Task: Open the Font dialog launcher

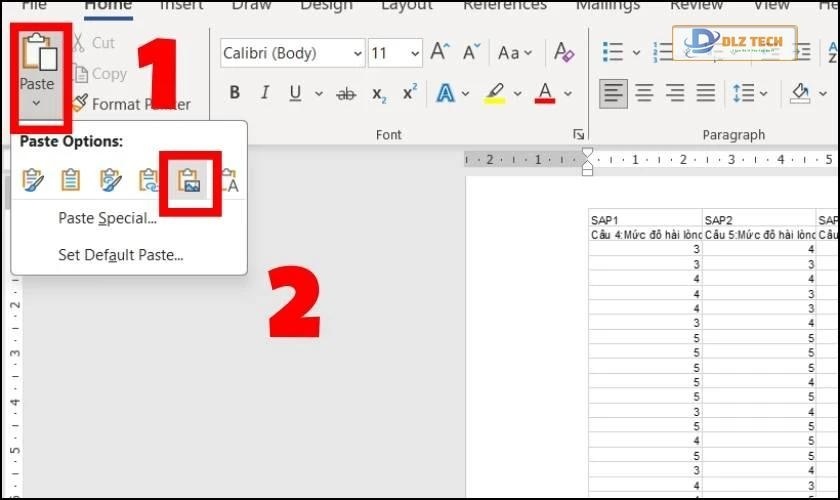Action: [x=577, y=134]
